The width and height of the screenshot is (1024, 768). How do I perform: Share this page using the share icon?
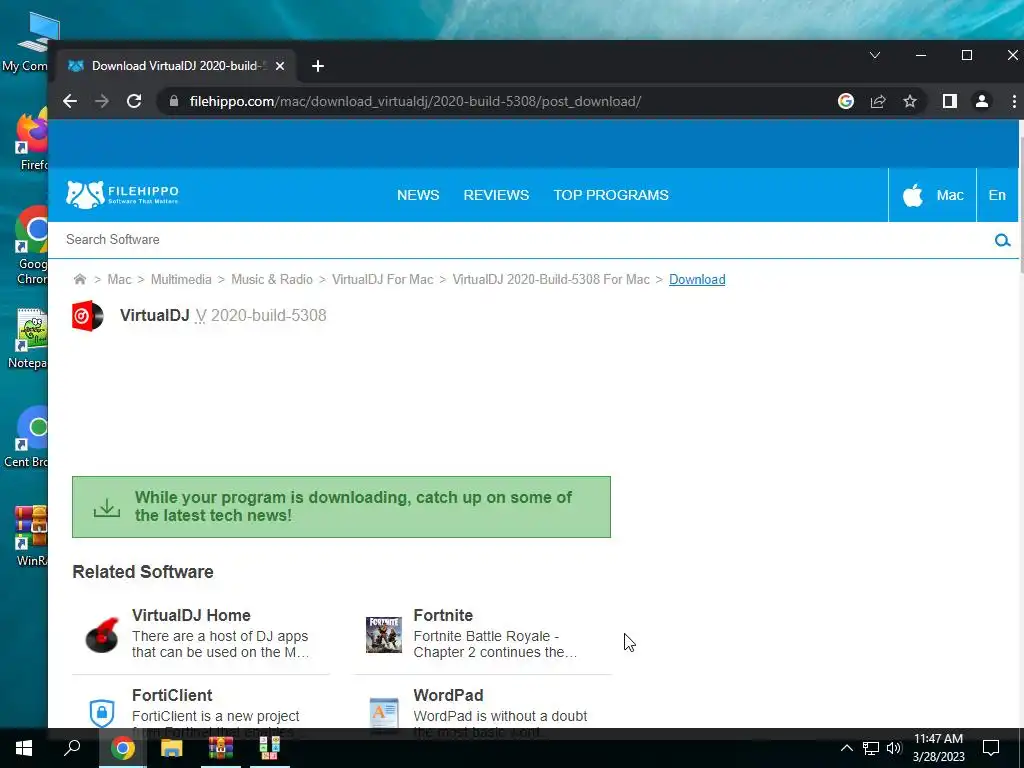coord(878,101)
